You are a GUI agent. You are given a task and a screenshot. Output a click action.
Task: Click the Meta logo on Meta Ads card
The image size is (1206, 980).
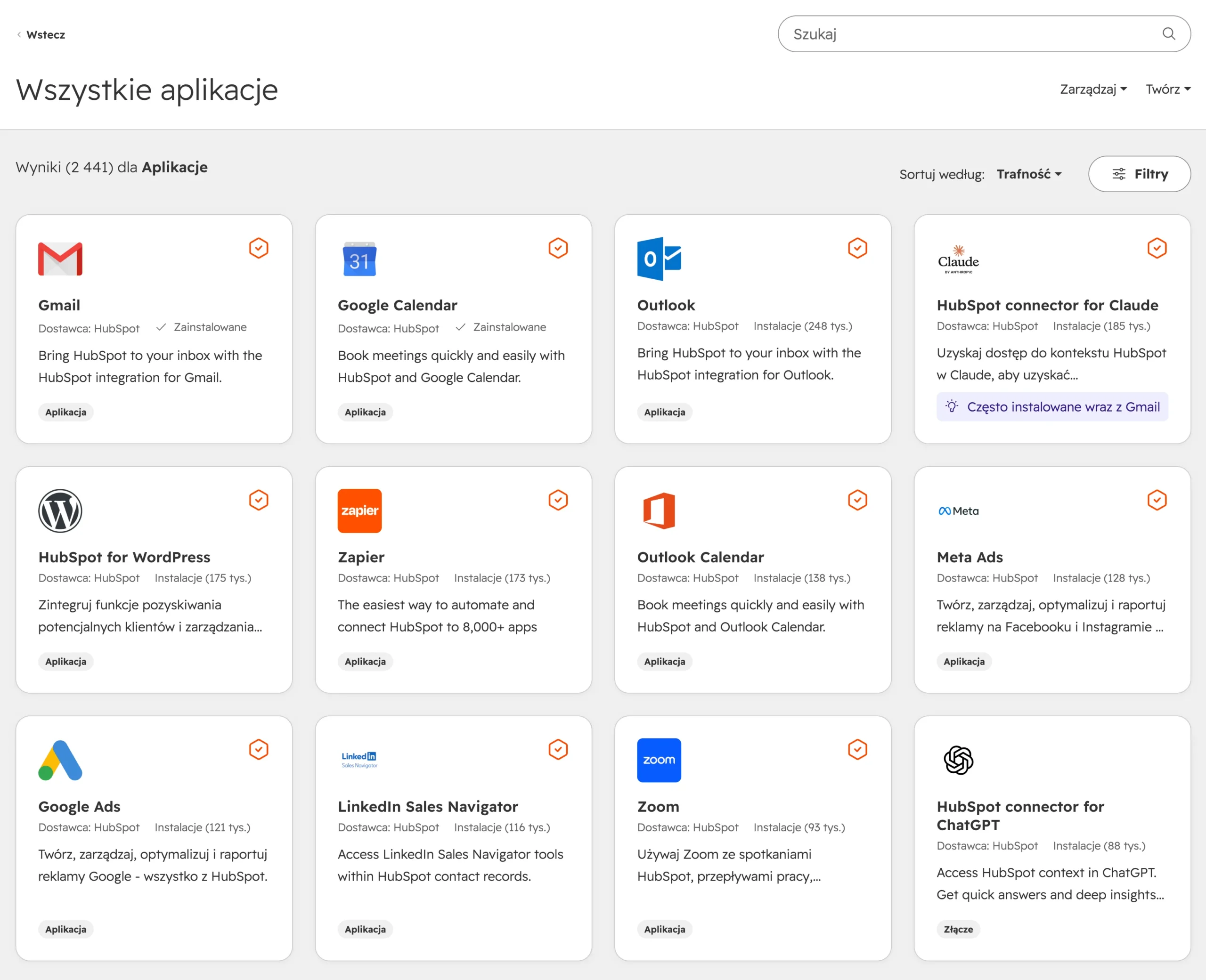[958, 511]
